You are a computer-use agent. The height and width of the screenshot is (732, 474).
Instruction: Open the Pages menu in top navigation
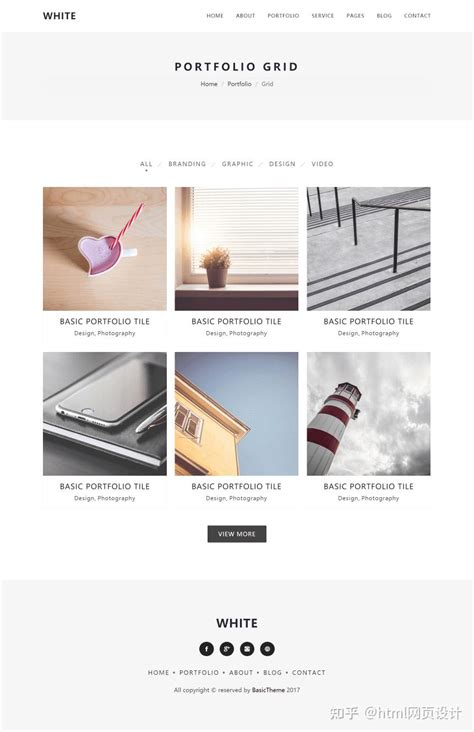pos(355,15)
